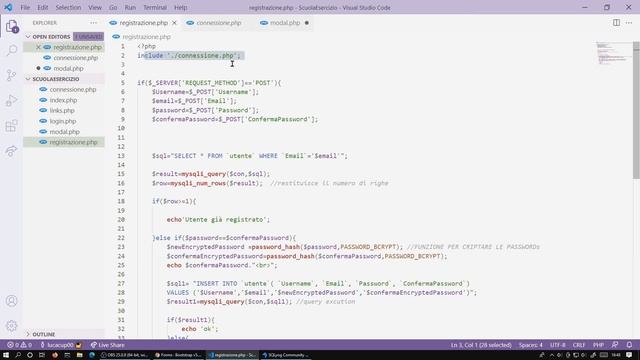640x360 pixels.
Task: Open editor More Actions ellipsis
Action: [x=629, y=23]
